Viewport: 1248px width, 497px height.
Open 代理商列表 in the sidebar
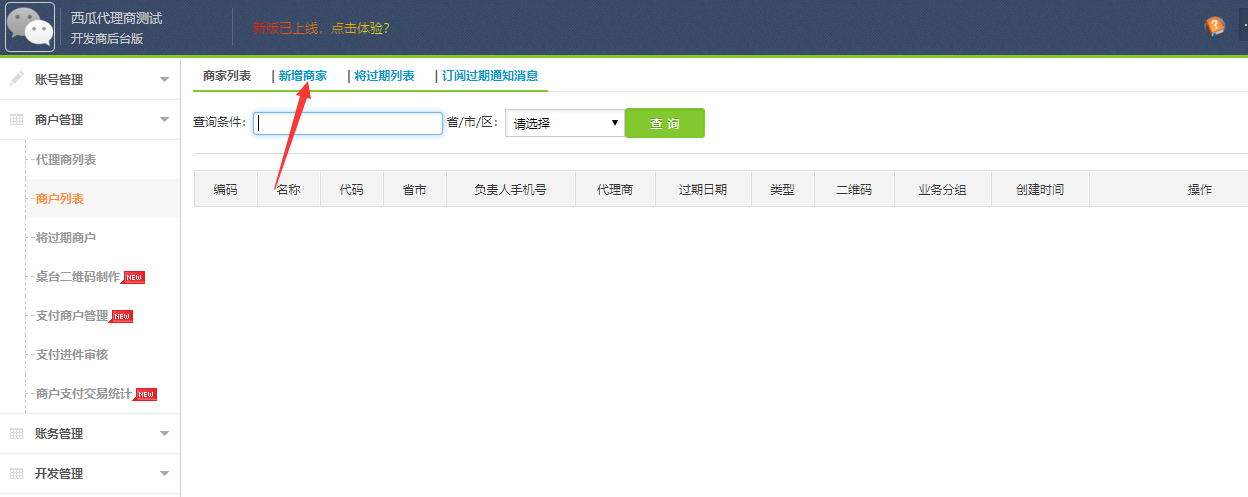(66, 160)
